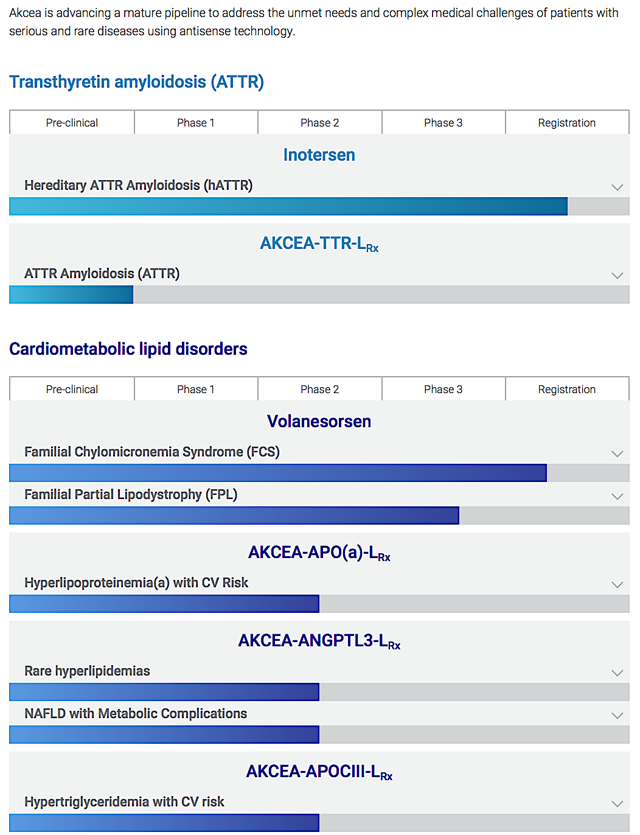Click the Volanesorsen FCS progress bar
Viewport: 640px width, 835px height.
point(277,472)
